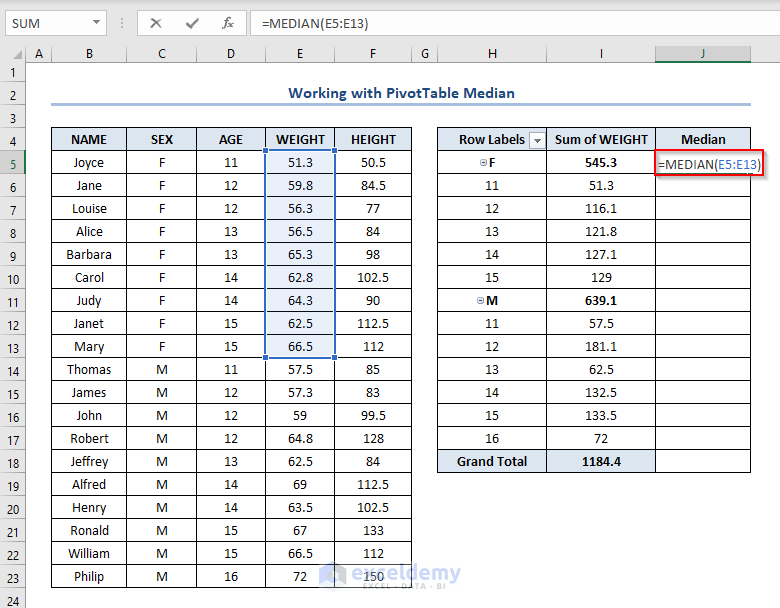The height and width of the screenshot is (608, 780).
Task: Select the cell with name John
Action: (x=89, y=415)
